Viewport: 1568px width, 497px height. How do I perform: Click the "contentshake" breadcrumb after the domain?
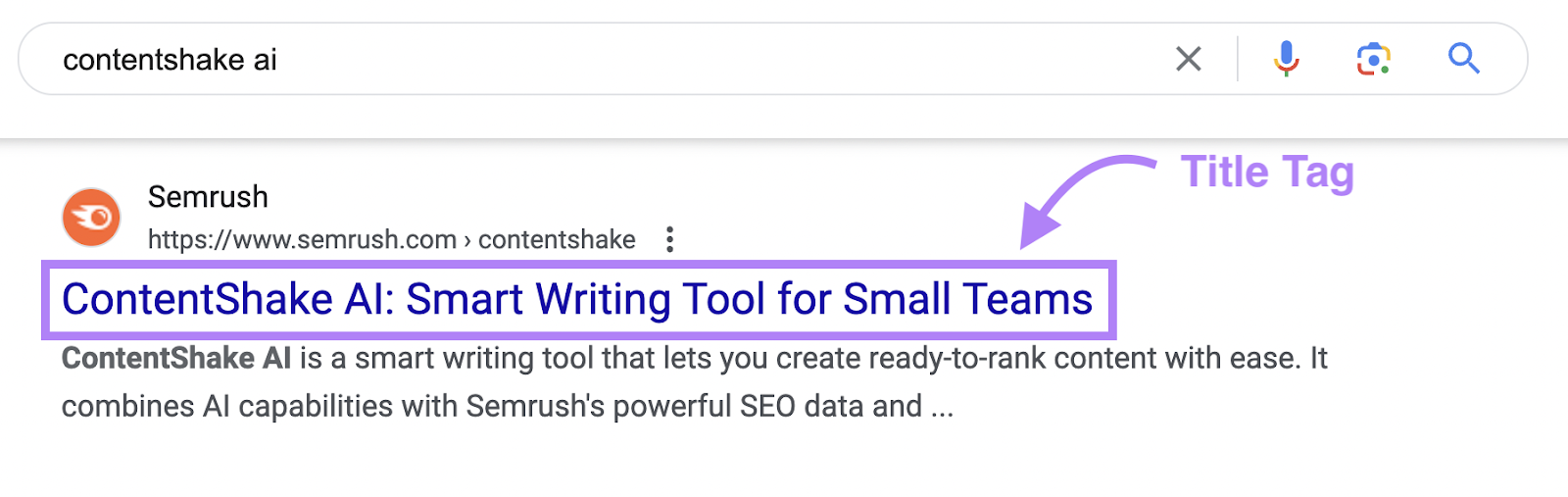tap(557, 239)
